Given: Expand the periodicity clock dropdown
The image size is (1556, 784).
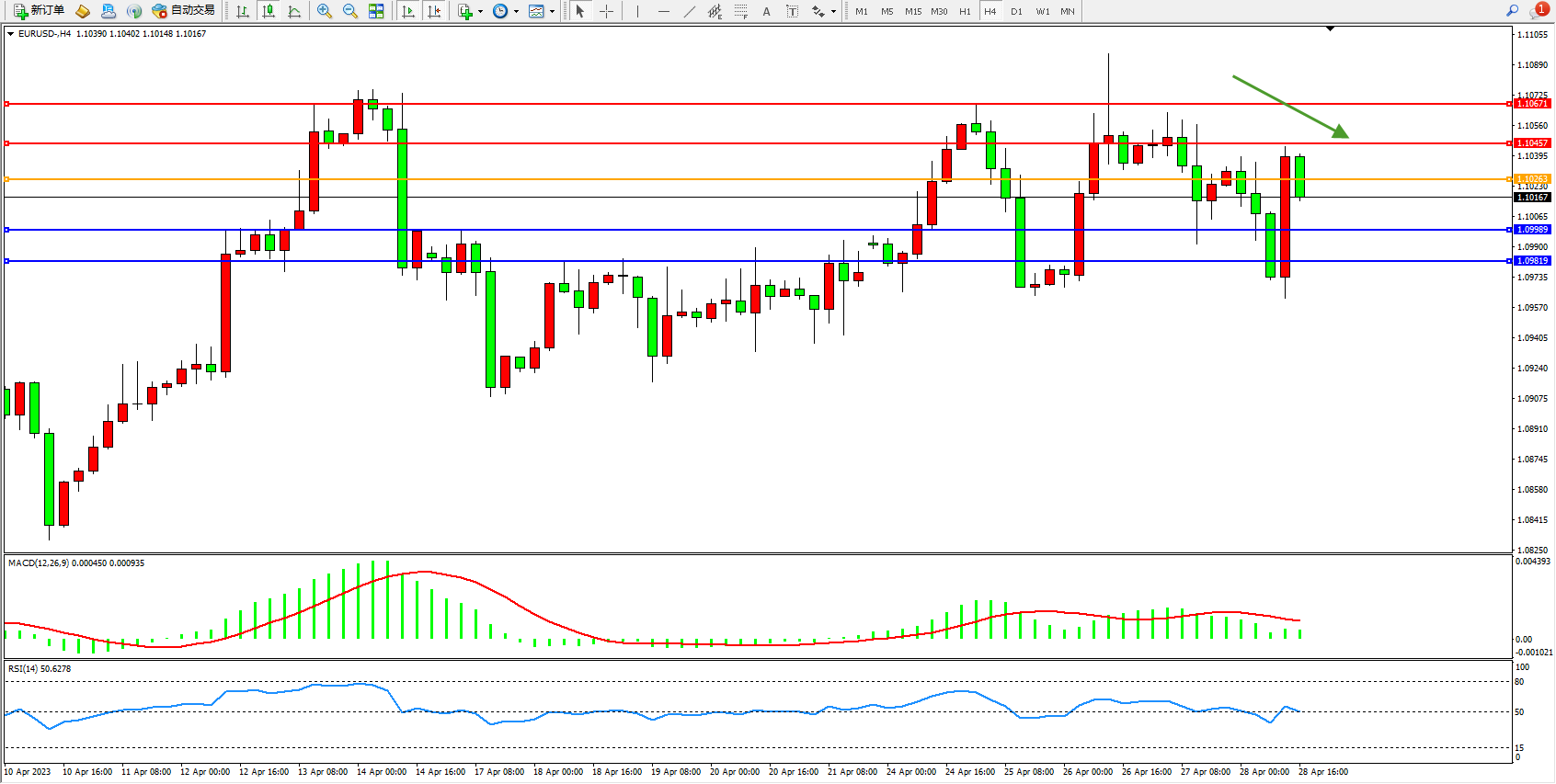Looking at the screenshot, I should click(516, 12).
